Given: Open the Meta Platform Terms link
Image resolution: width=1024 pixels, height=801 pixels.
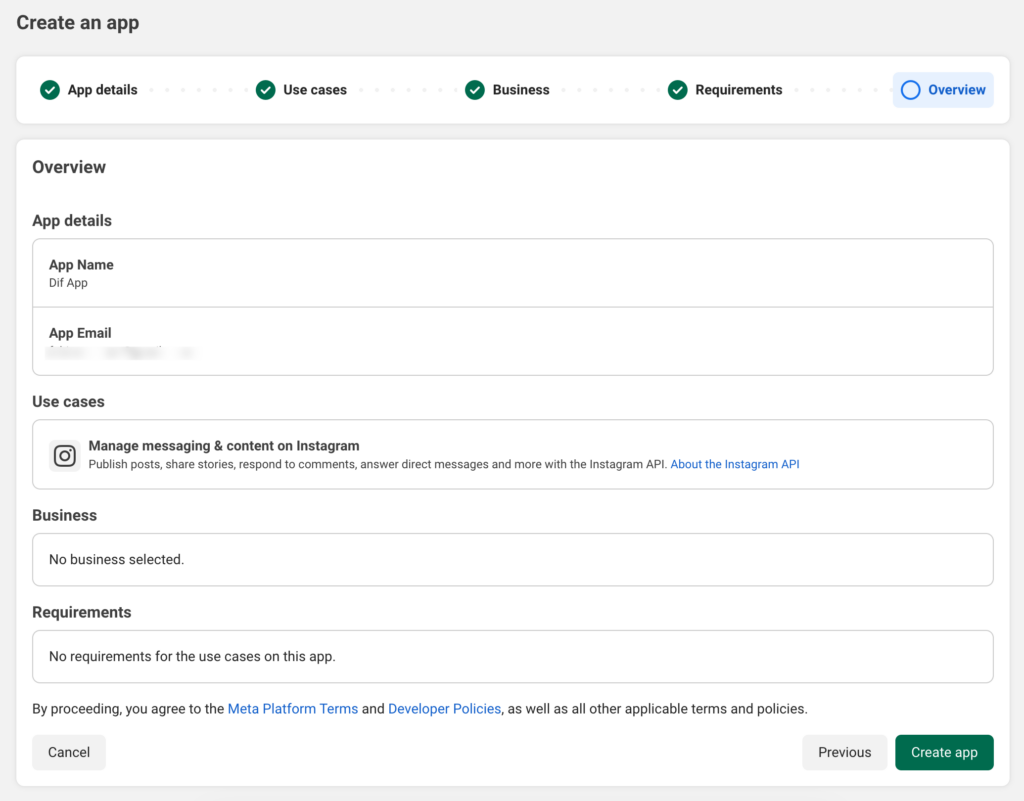Looking at the screenshot, I should click(x=293, y=709).
